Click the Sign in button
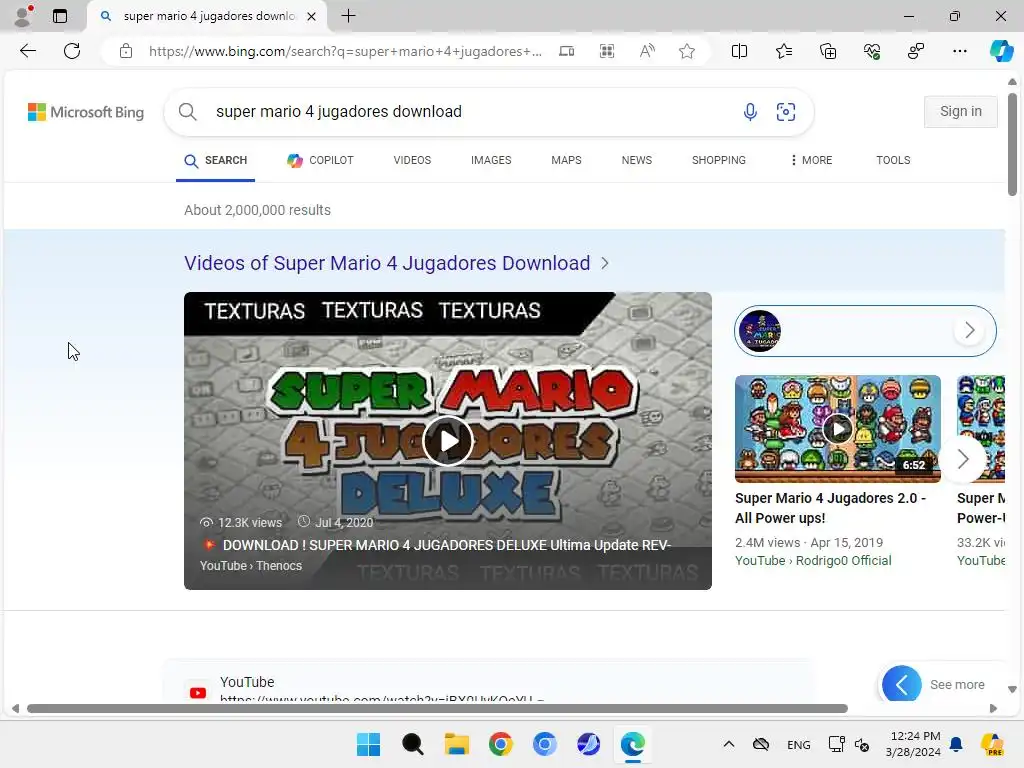Image resolution: width=1024 pixels, height=768 pixels. pos(961,112)
